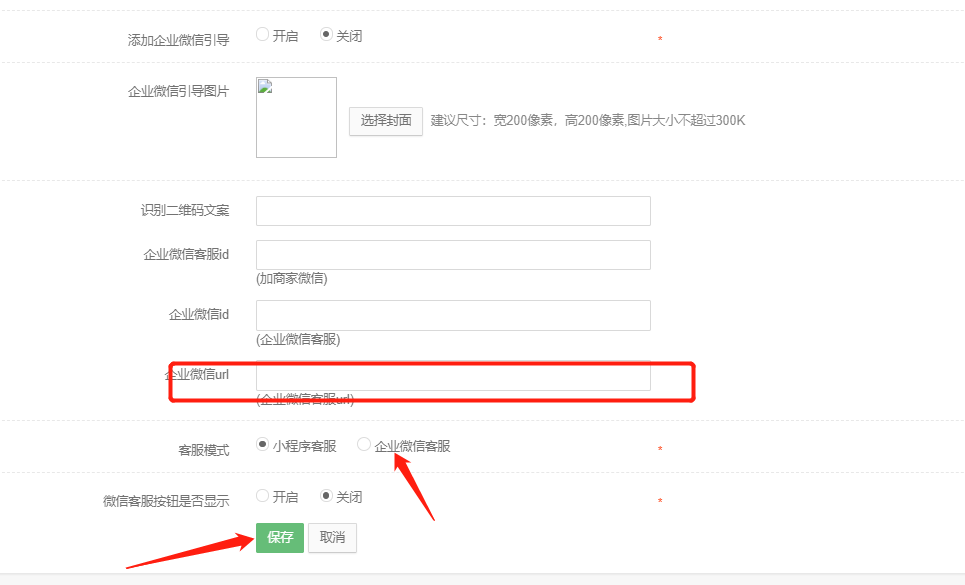Click the 建议尺寸 size hint text
The image size is (965, 585).
[x=588, y=121]
